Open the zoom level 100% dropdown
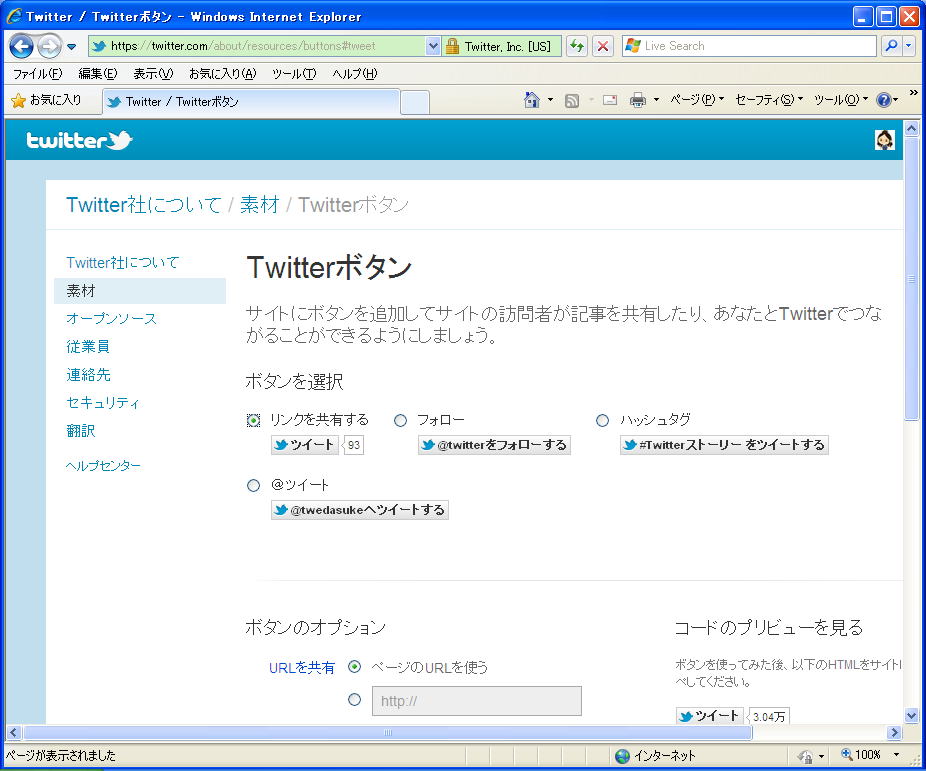The height and width of the screenshot is (771, 926). click(896, 755)
